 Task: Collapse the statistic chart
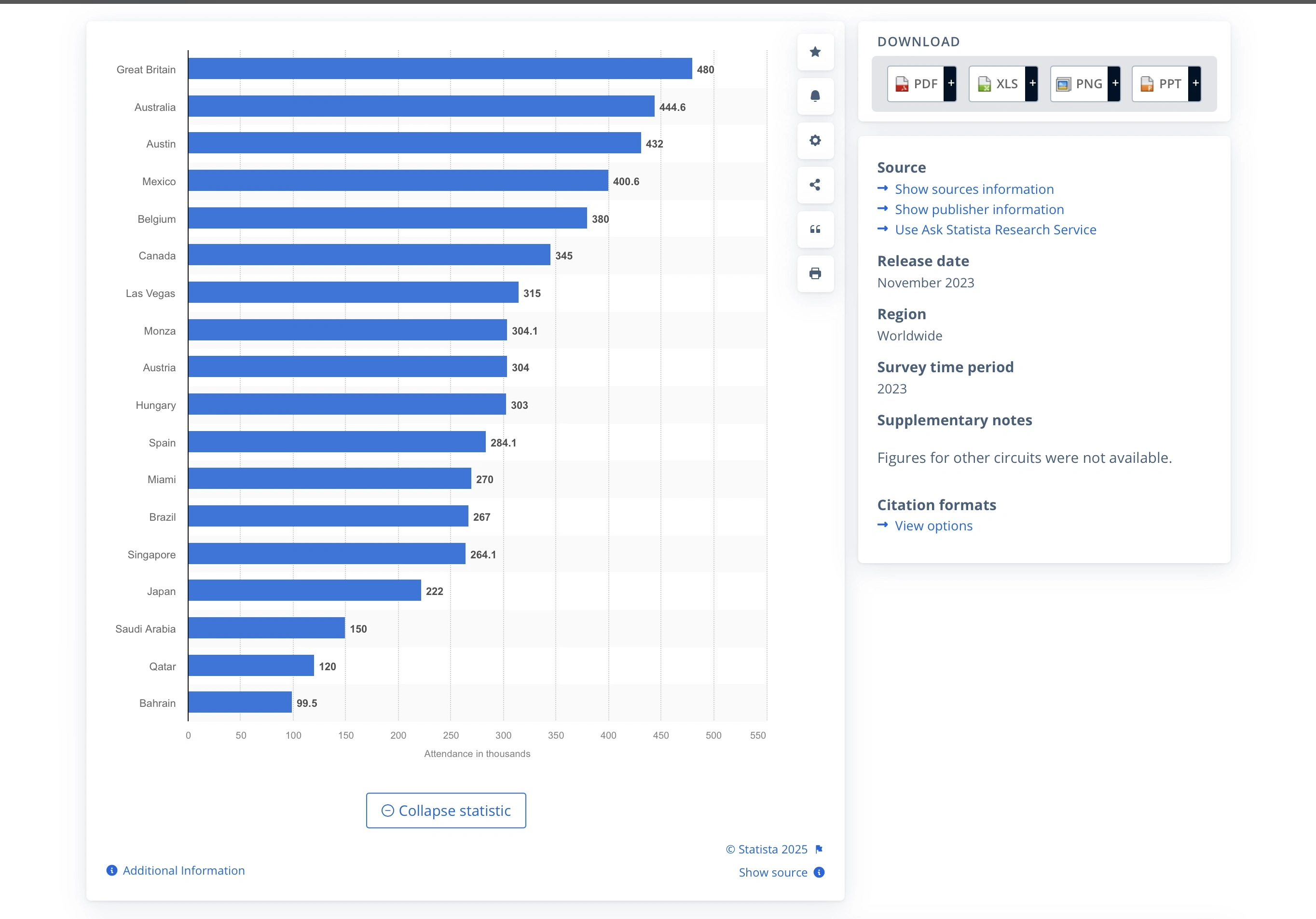[x=445, y=810]
